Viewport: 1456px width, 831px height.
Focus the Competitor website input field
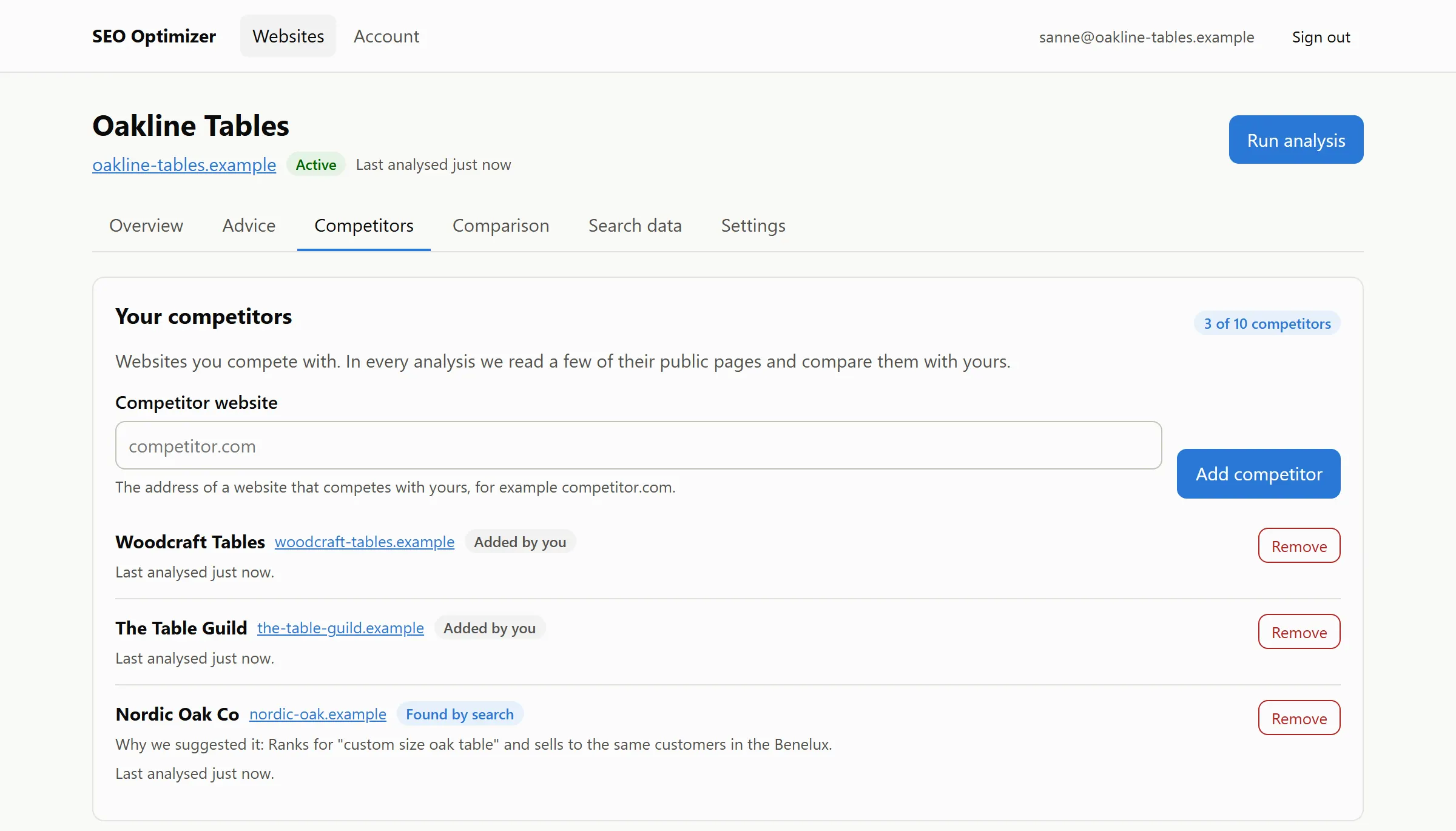coord(638,445)
